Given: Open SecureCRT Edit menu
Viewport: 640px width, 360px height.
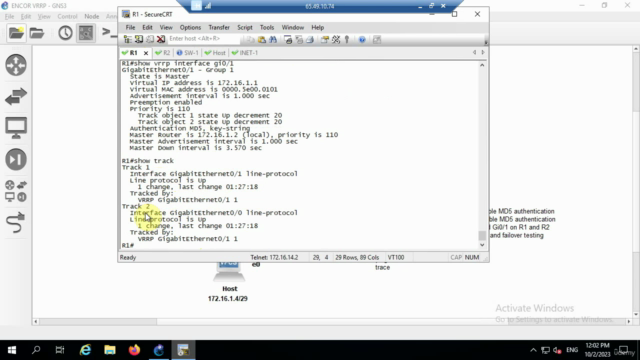Looking at the screenshot, I should point(147,27).
